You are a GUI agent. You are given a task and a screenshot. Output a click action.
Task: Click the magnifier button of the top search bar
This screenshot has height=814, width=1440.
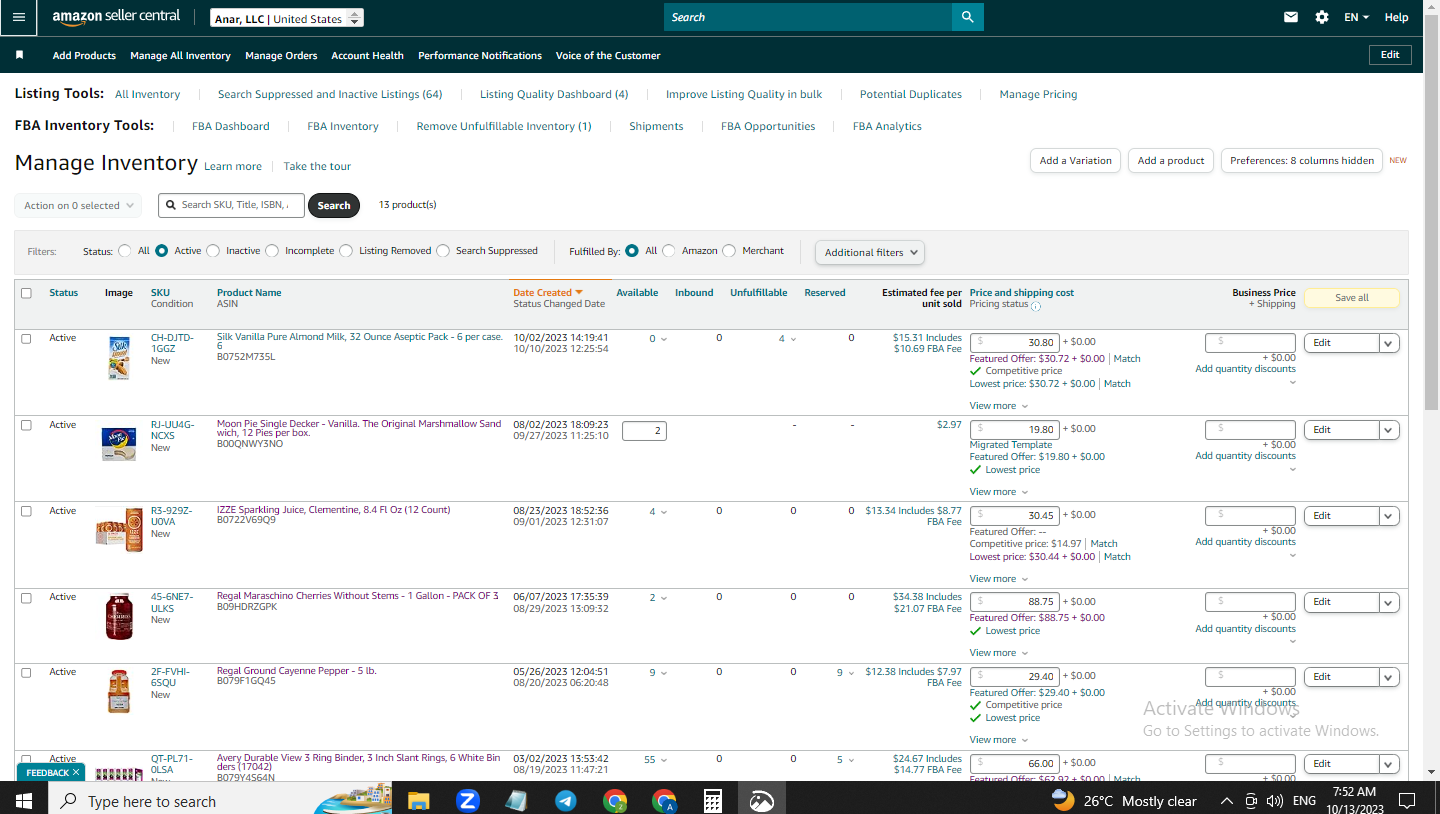(x=967, y=17)
